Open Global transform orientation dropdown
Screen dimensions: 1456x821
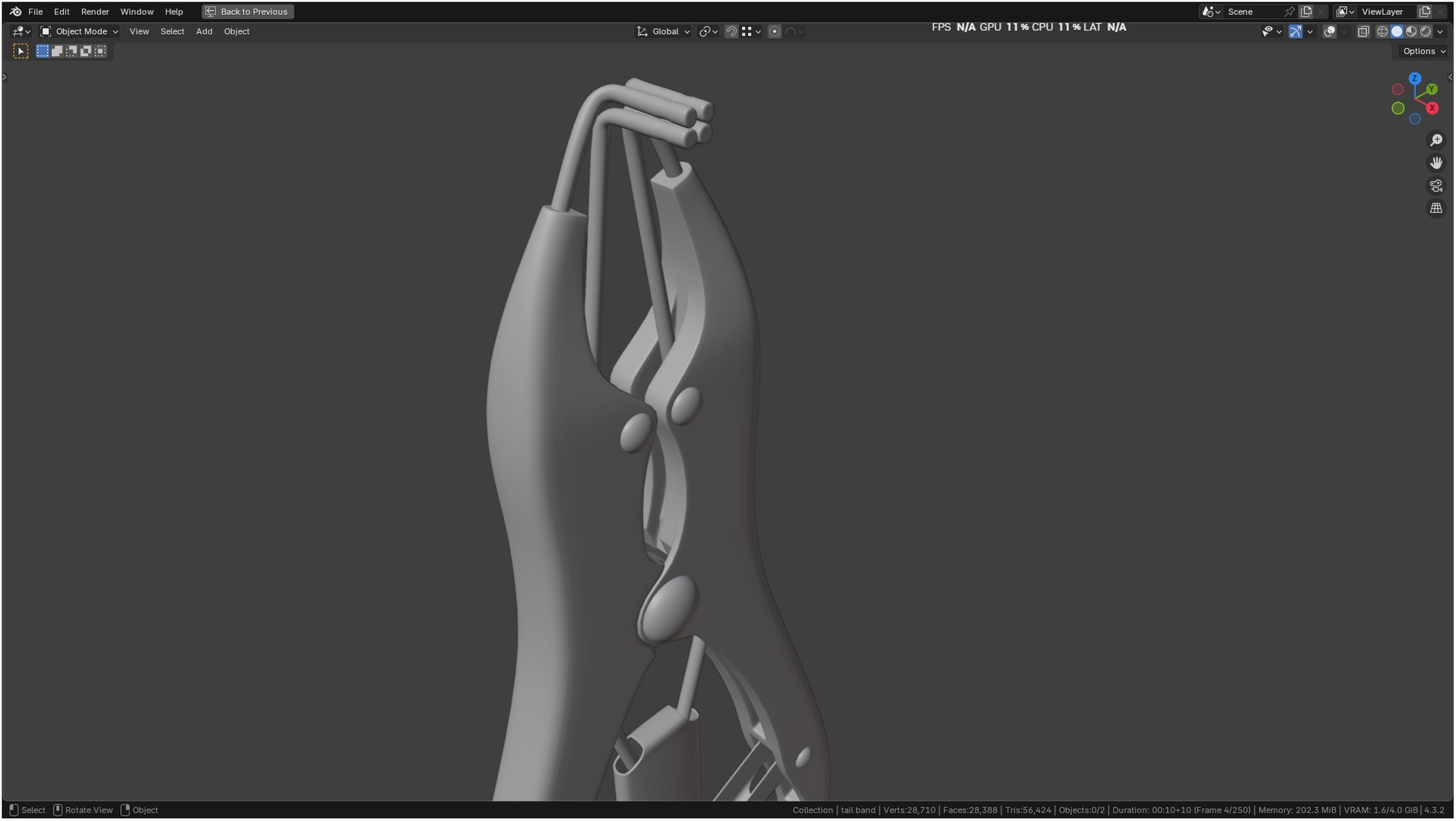[663, 31]
